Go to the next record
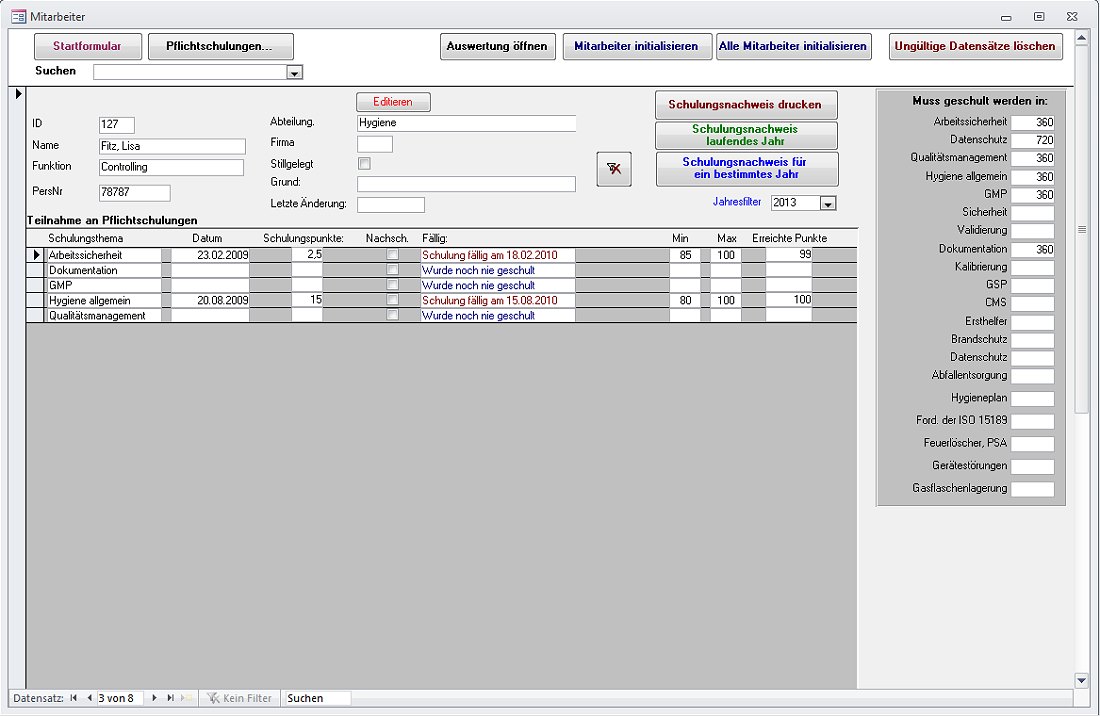Image resolution: width=1100 pixels, height=717 pixels. tap(154, 698)
